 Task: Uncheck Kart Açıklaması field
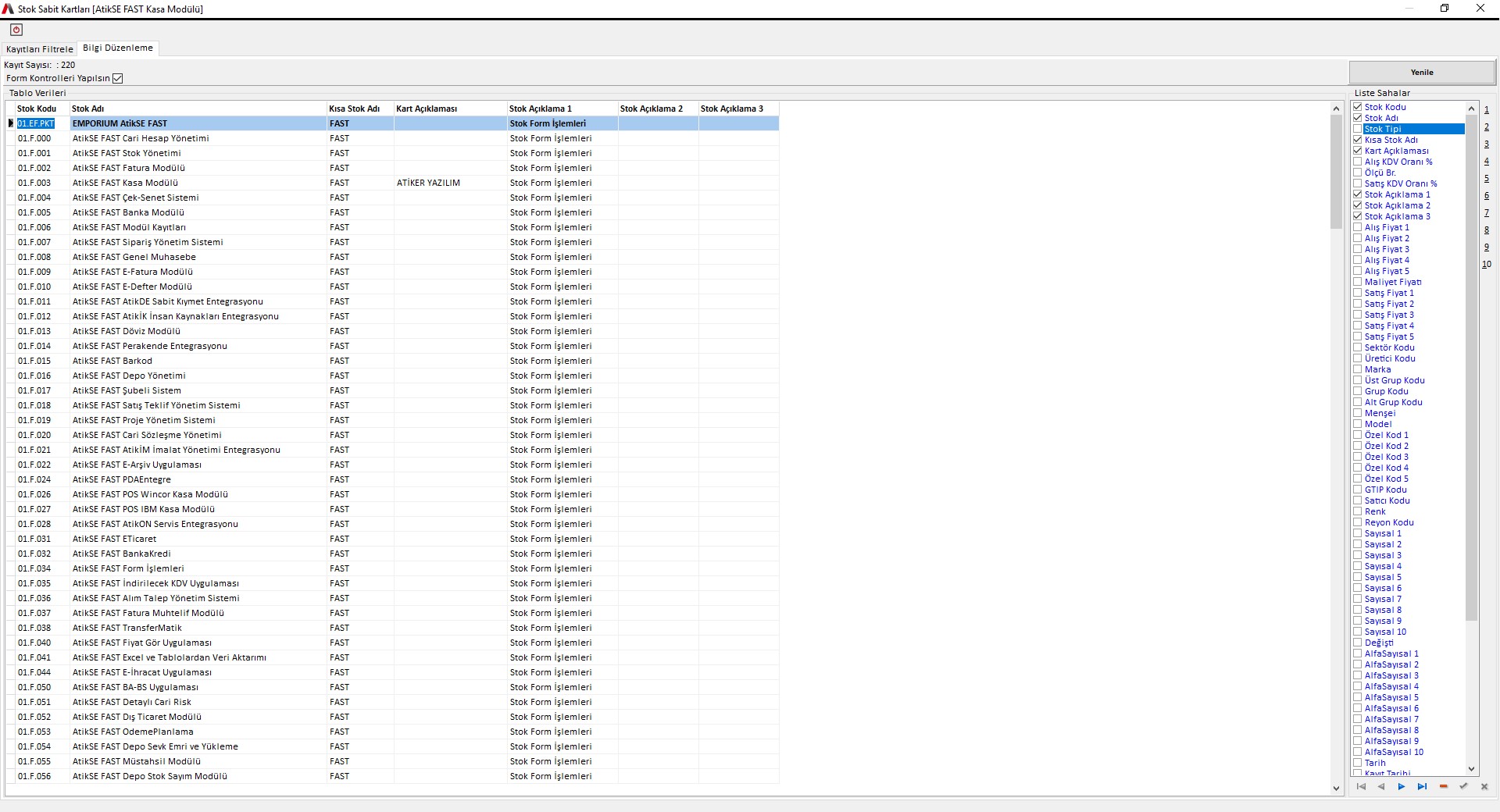point(1358,151)
